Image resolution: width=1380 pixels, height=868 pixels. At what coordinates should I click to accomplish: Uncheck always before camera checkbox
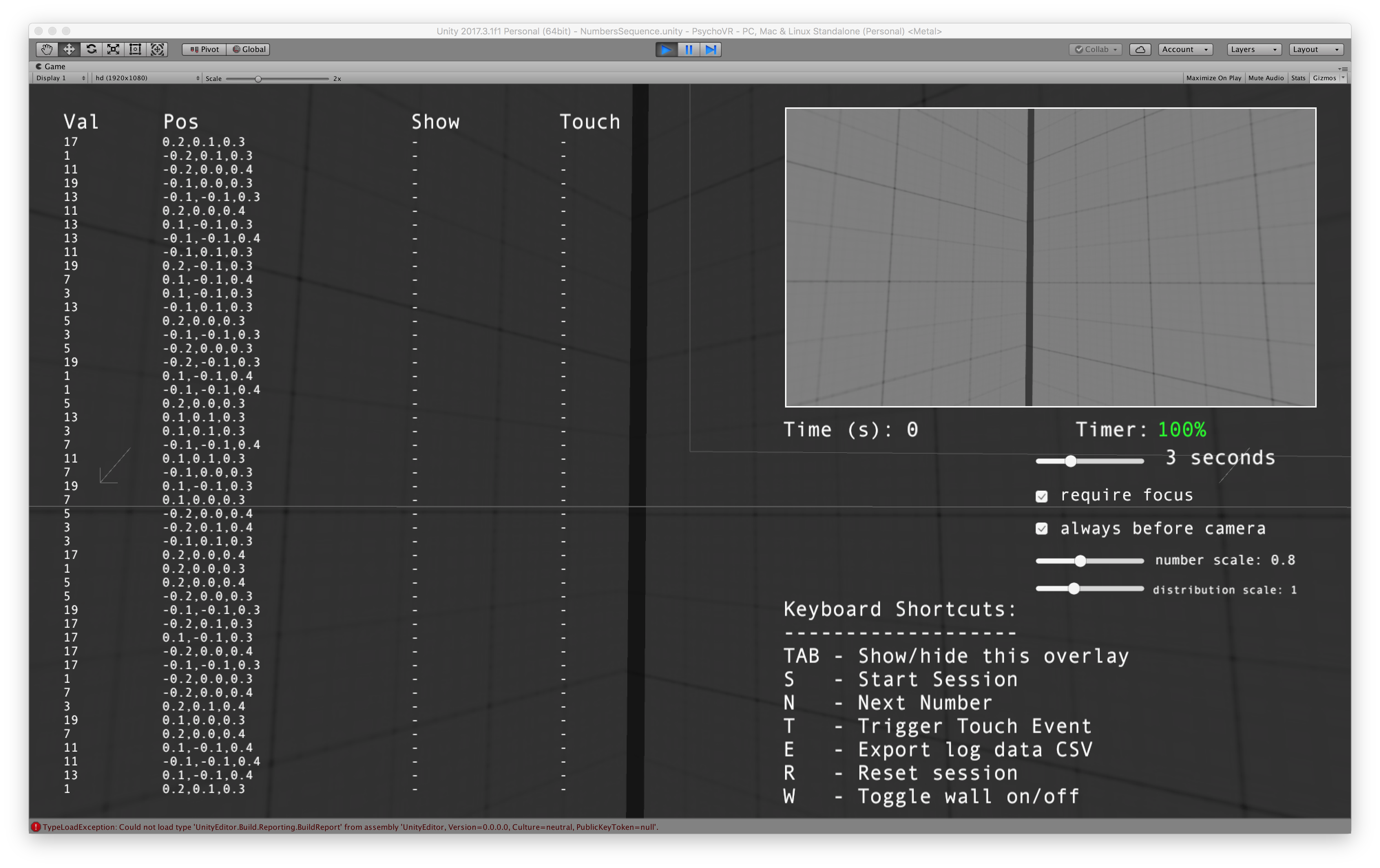coord(1041,529)
